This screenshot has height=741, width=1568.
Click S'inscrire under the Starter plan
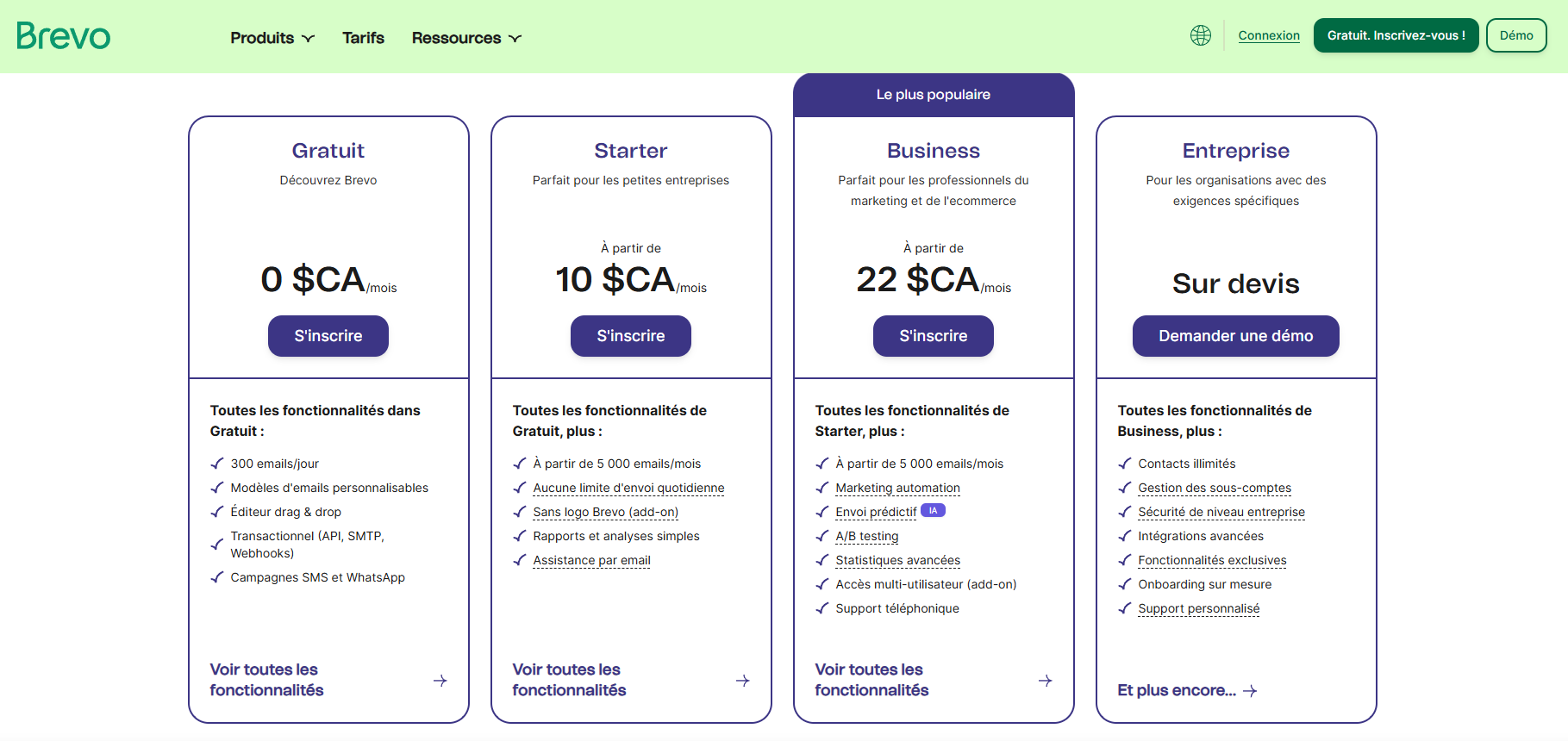coord(631,336)
